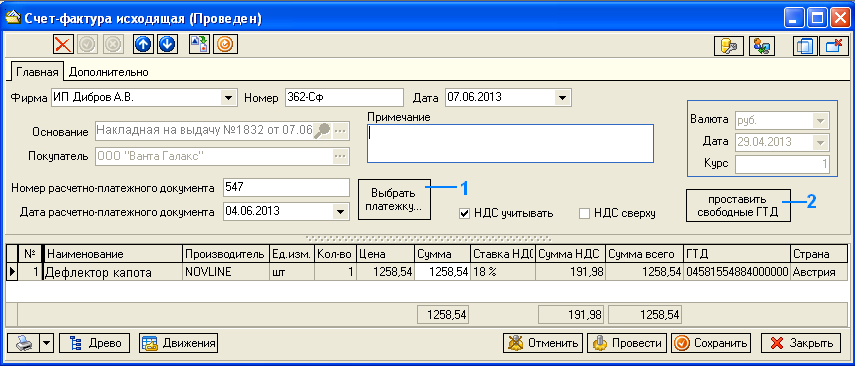Click the database key icon at top right

point(729,46)
